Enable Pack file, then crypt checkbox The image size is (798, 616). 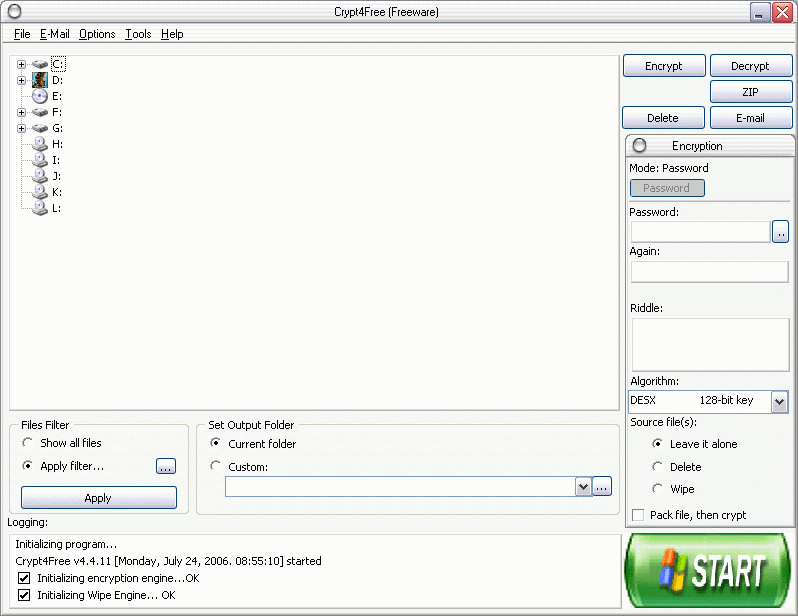click(638, 515)
